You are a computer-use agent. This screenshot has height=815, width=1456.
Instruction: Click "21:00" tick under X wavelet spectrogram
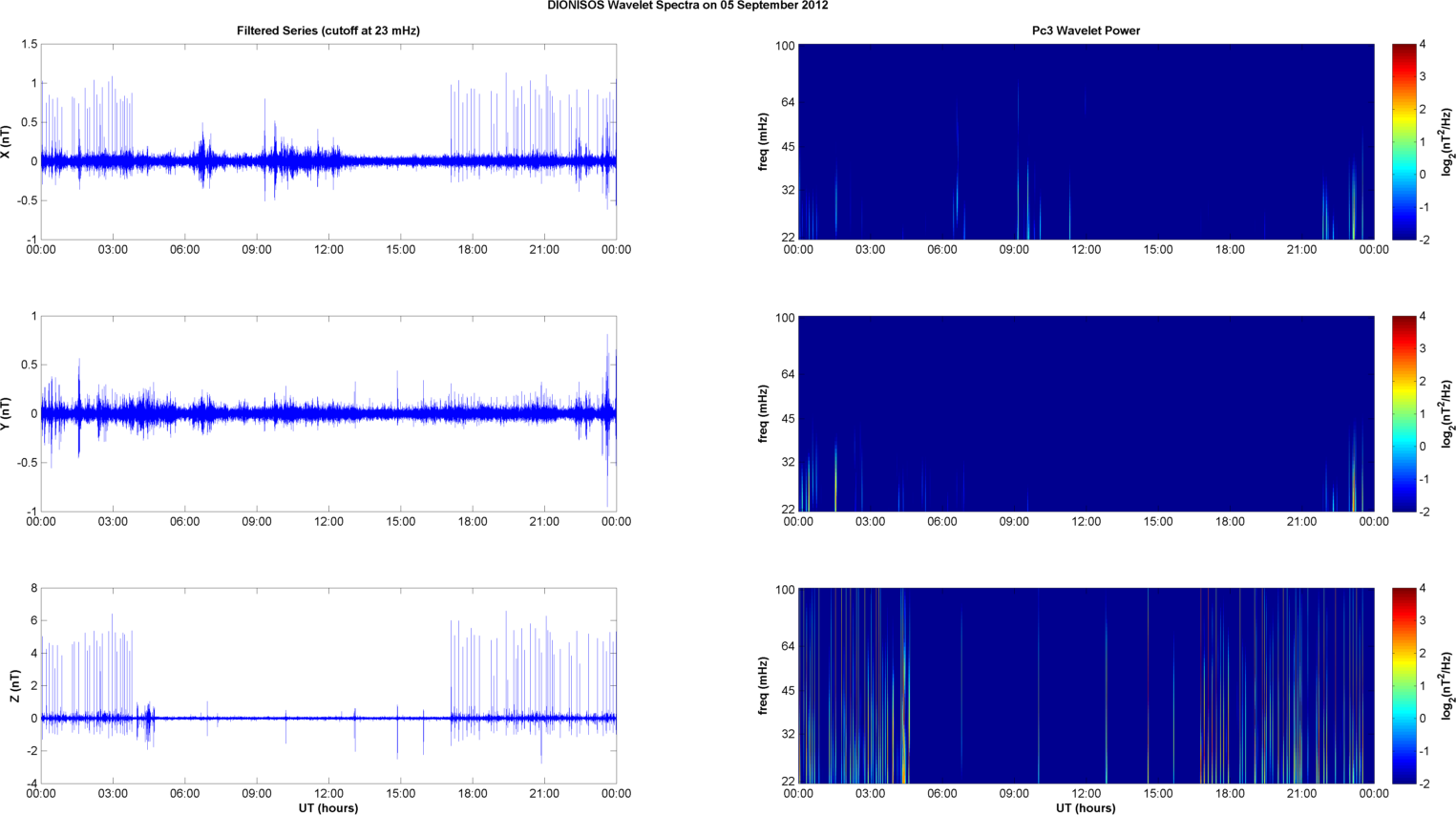coord(1301,250)
